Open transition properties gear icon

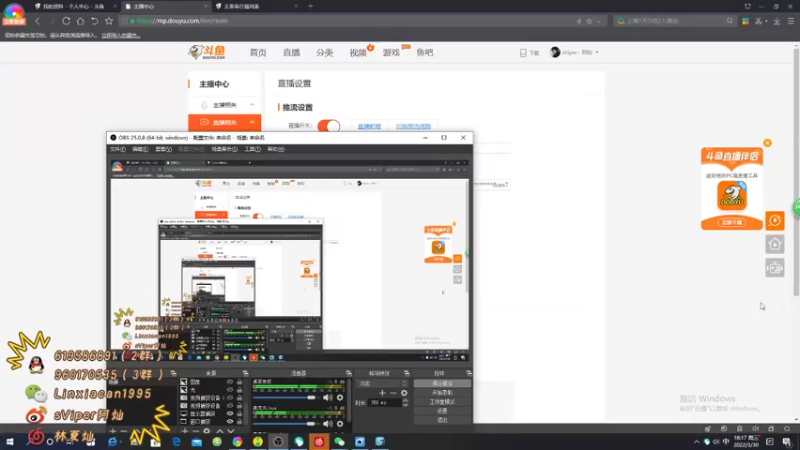404,393
